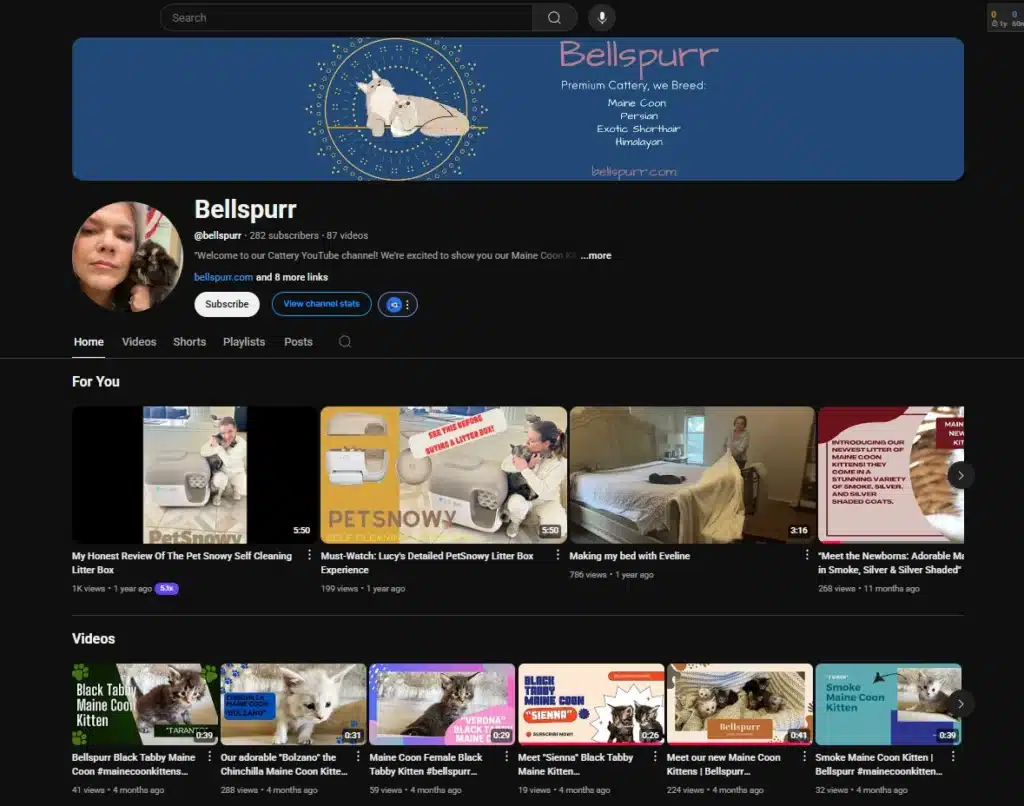
Task: Switch to the Videos tab
Action: pos(139,342)
